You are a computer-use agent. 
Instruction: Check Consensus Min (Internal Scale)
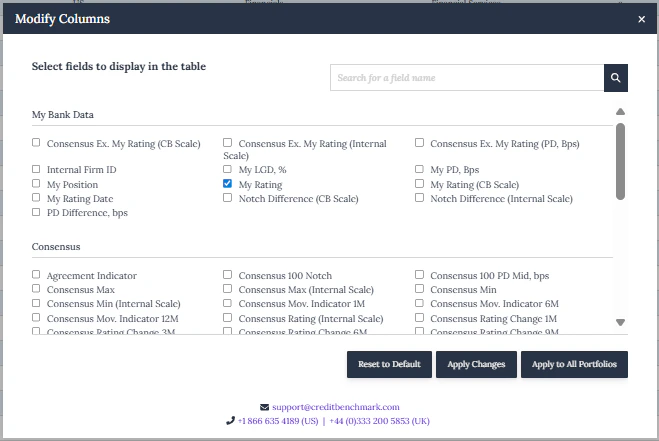click(36, 303)
